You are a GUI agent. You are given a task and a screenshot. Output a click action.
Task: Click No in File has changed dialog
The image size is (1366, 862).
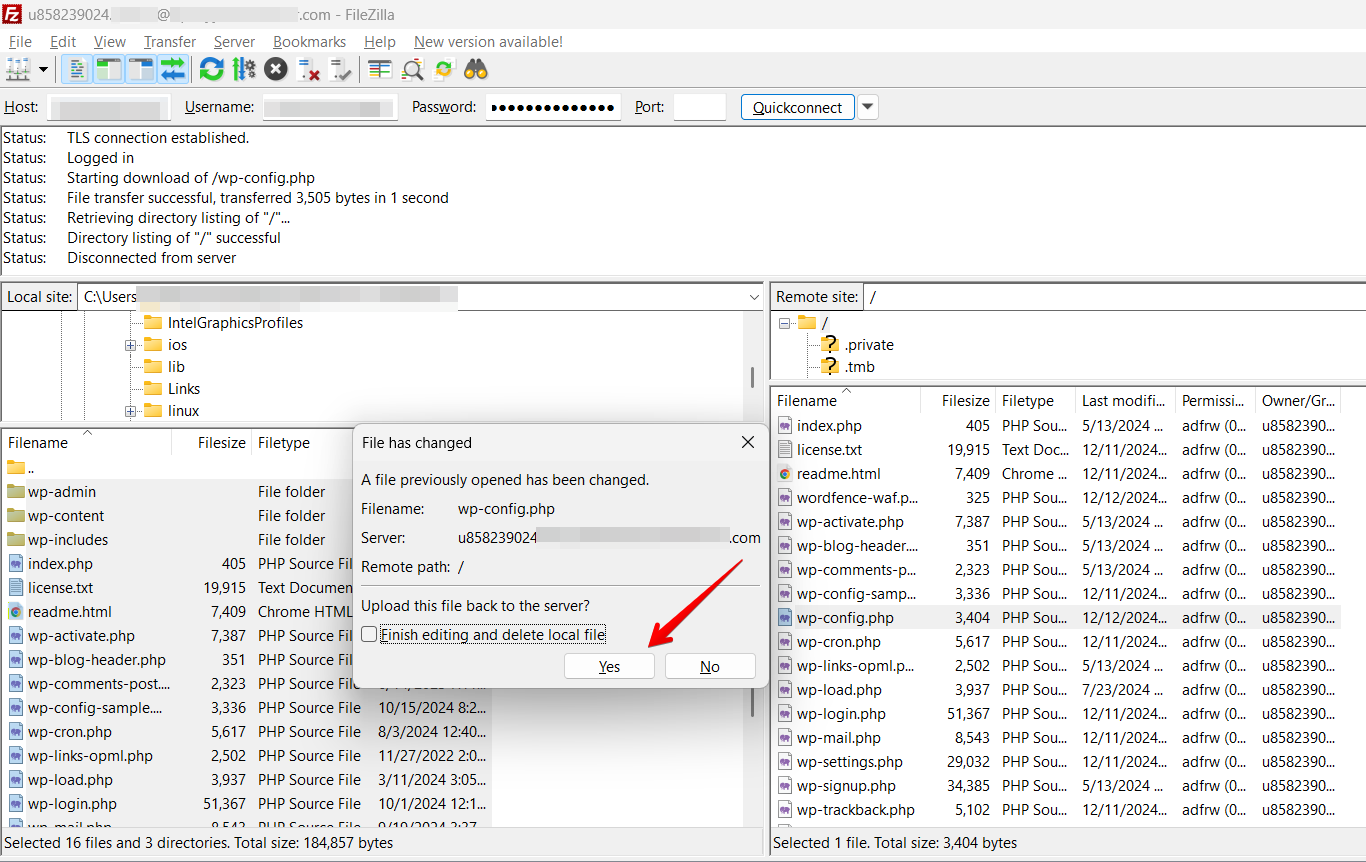tap(710, 667)
